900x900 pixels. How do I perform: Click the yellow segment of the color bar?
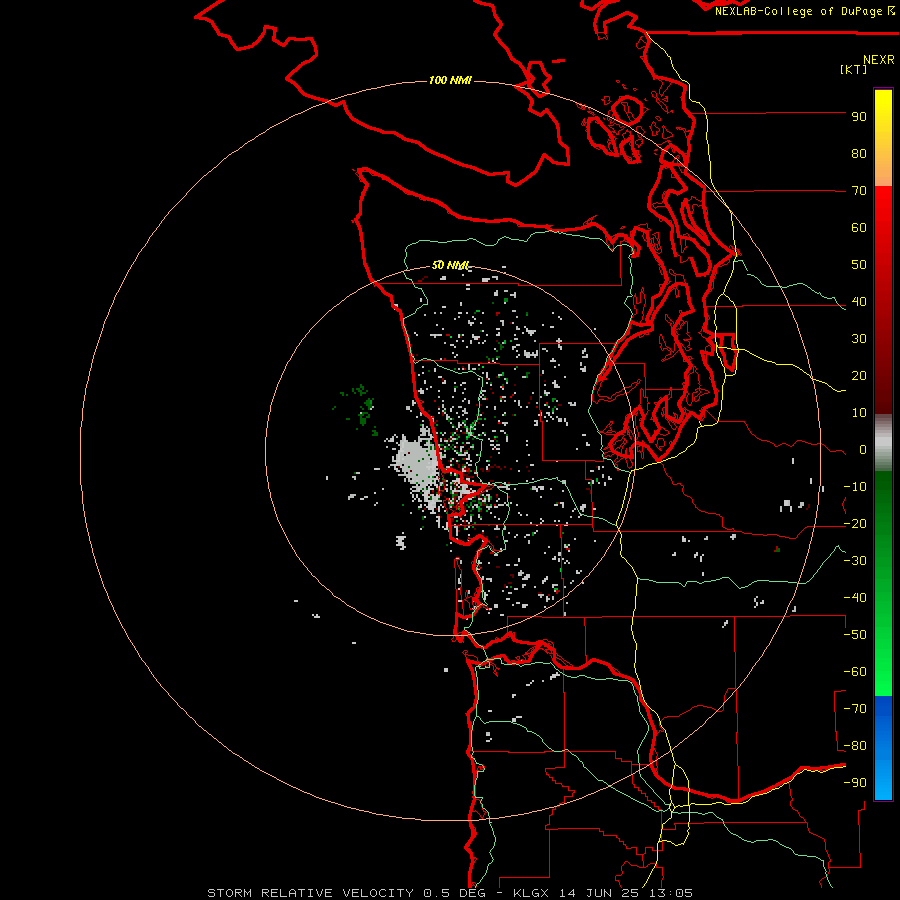[883, 138]
